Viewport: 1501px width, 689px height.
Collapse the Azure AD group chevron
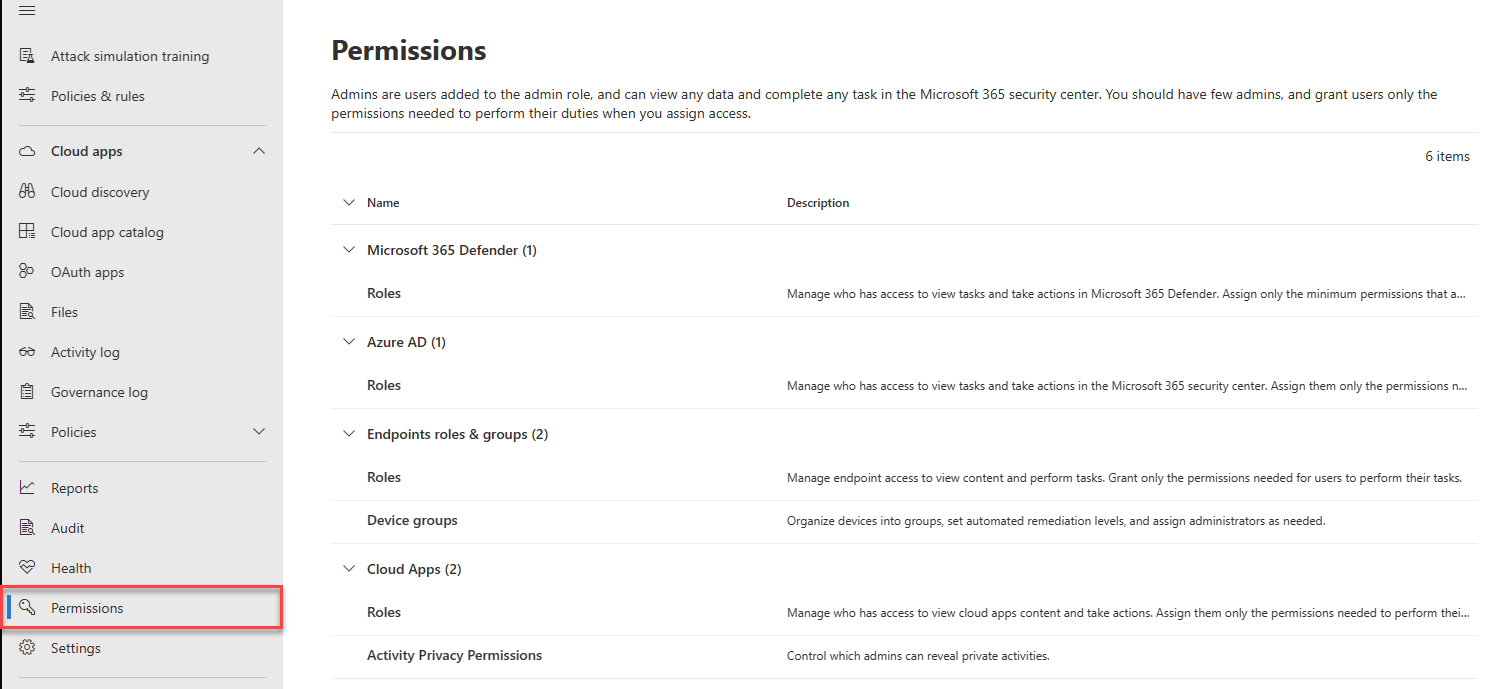coord(349,342)
